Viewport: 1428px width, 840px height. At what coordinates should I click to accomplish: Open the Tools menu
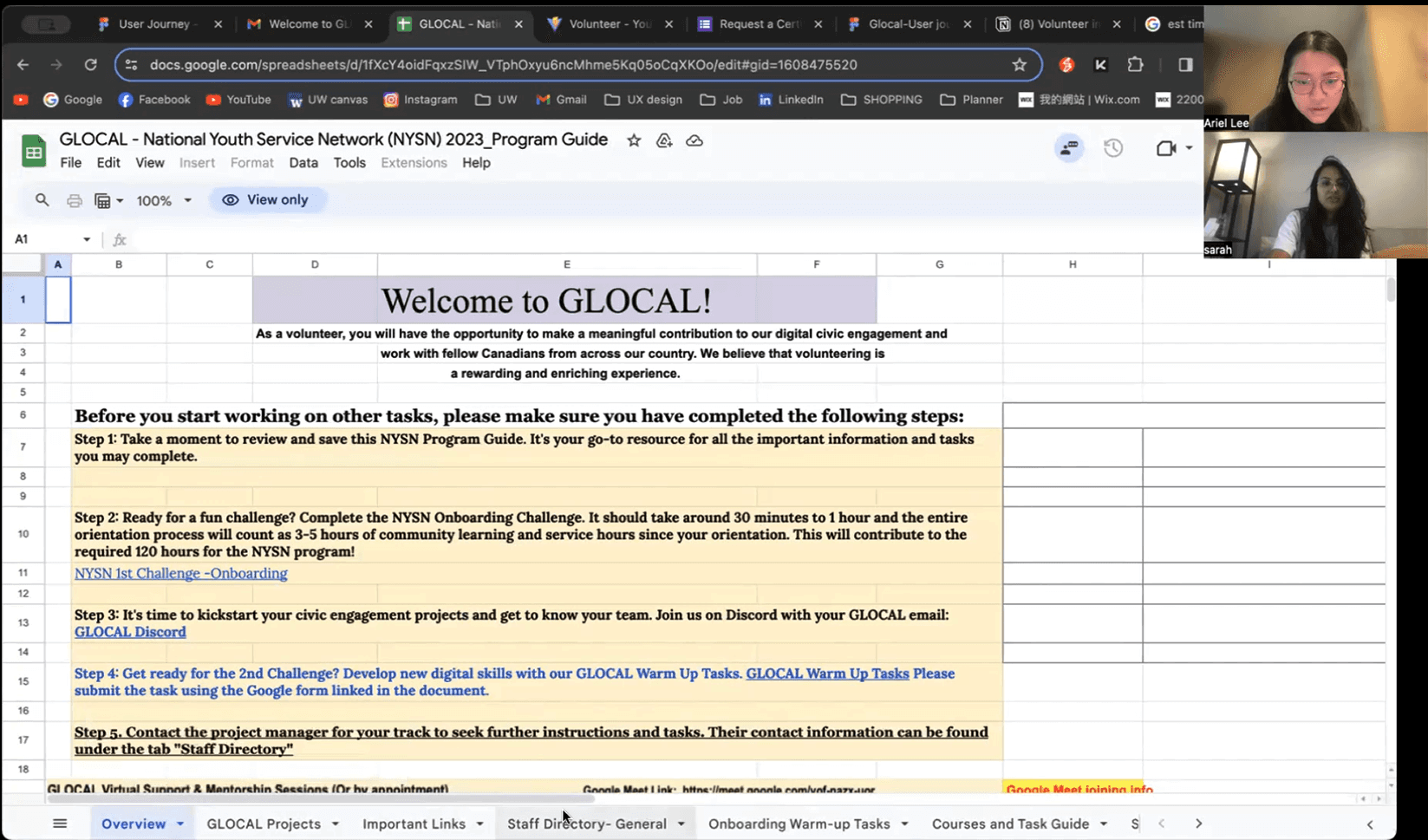(x=349, y=163)
